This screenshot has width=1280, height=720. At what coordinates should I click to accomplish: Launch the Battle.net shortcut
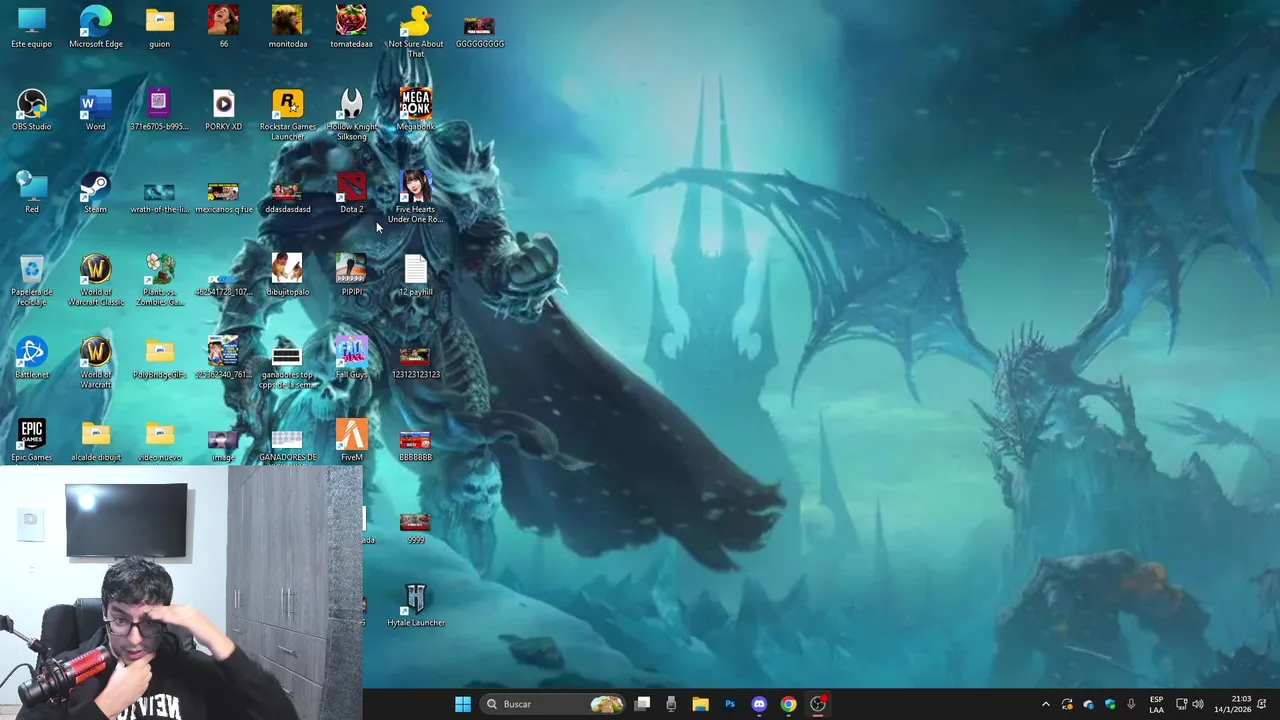[31, 358]
